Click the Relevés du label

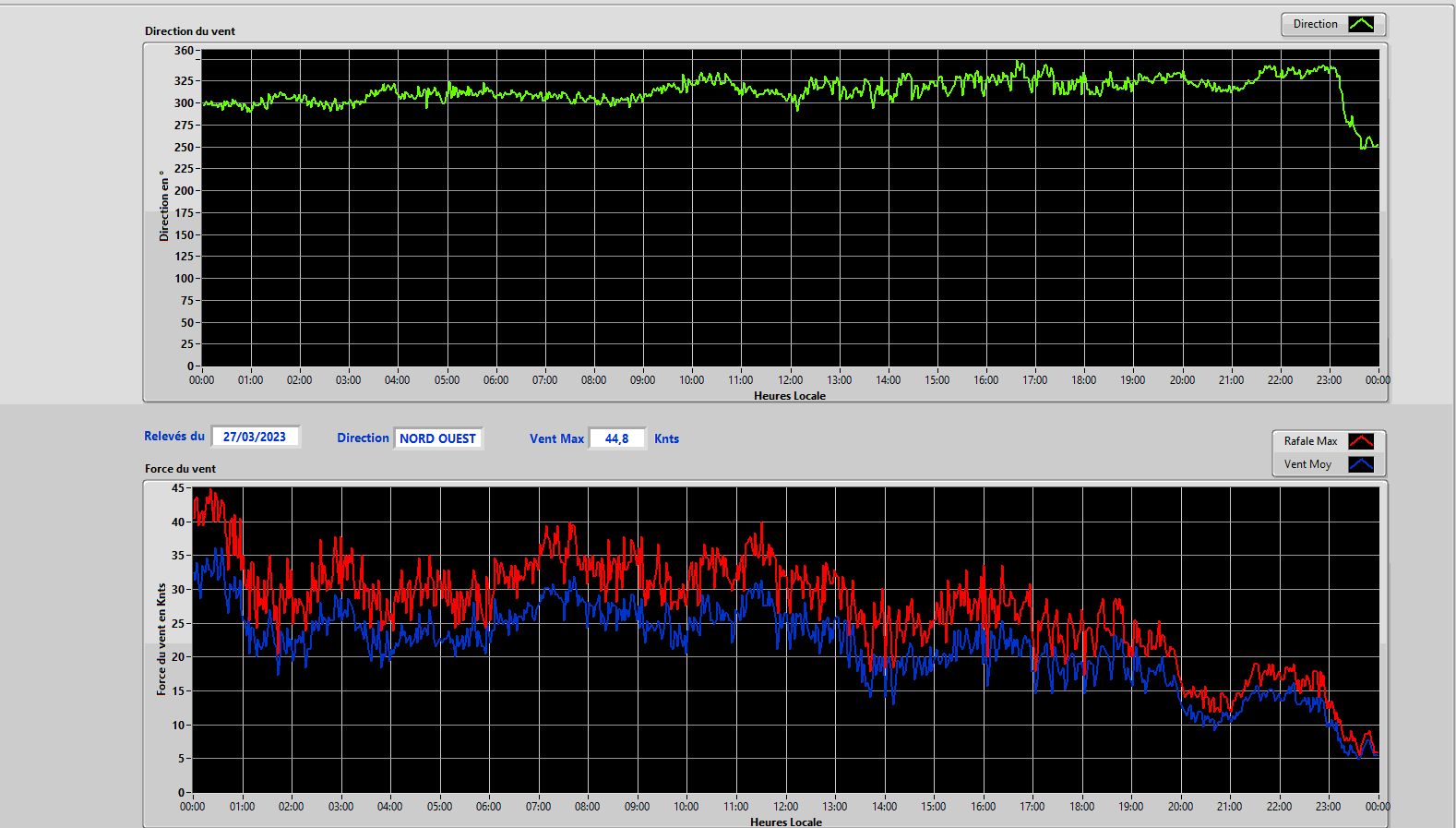point(174,436)
